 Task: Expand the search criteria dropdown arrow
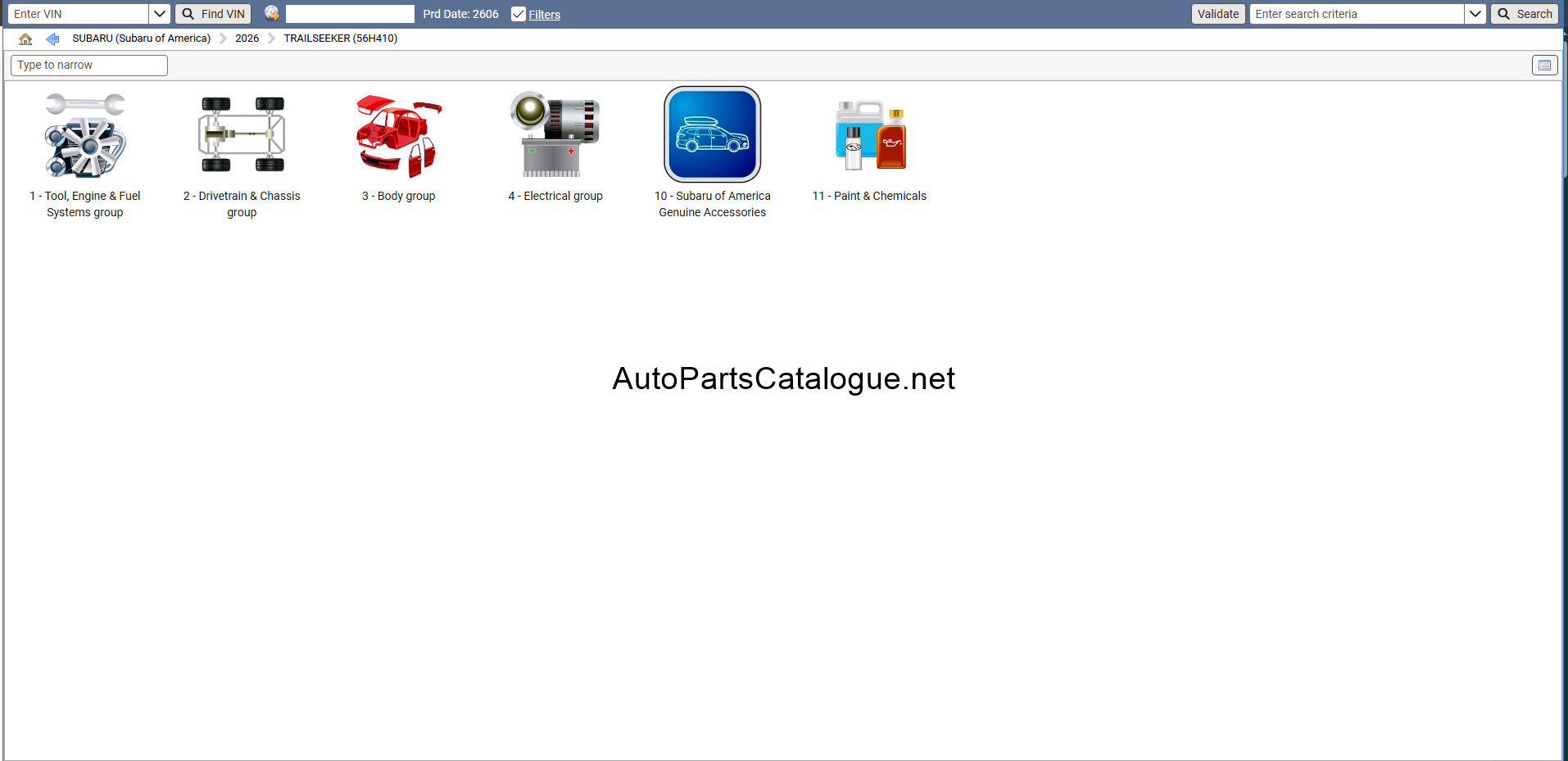(1475, 14)
